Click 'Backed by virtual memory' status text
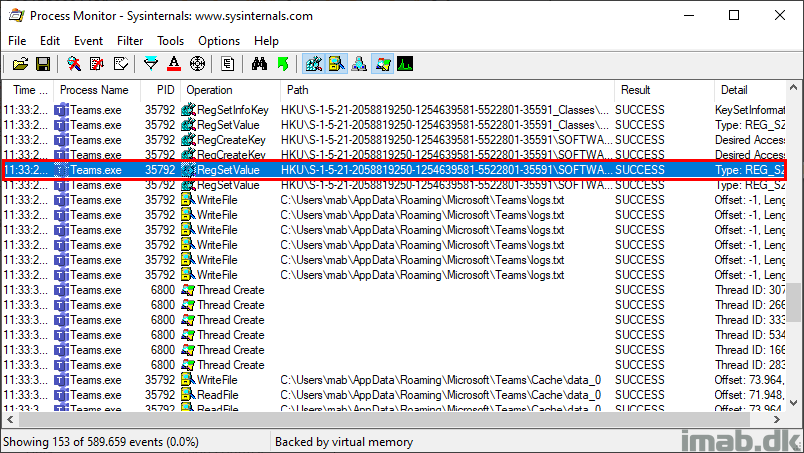Screen dimensions: 804x453 coord(344,442)
